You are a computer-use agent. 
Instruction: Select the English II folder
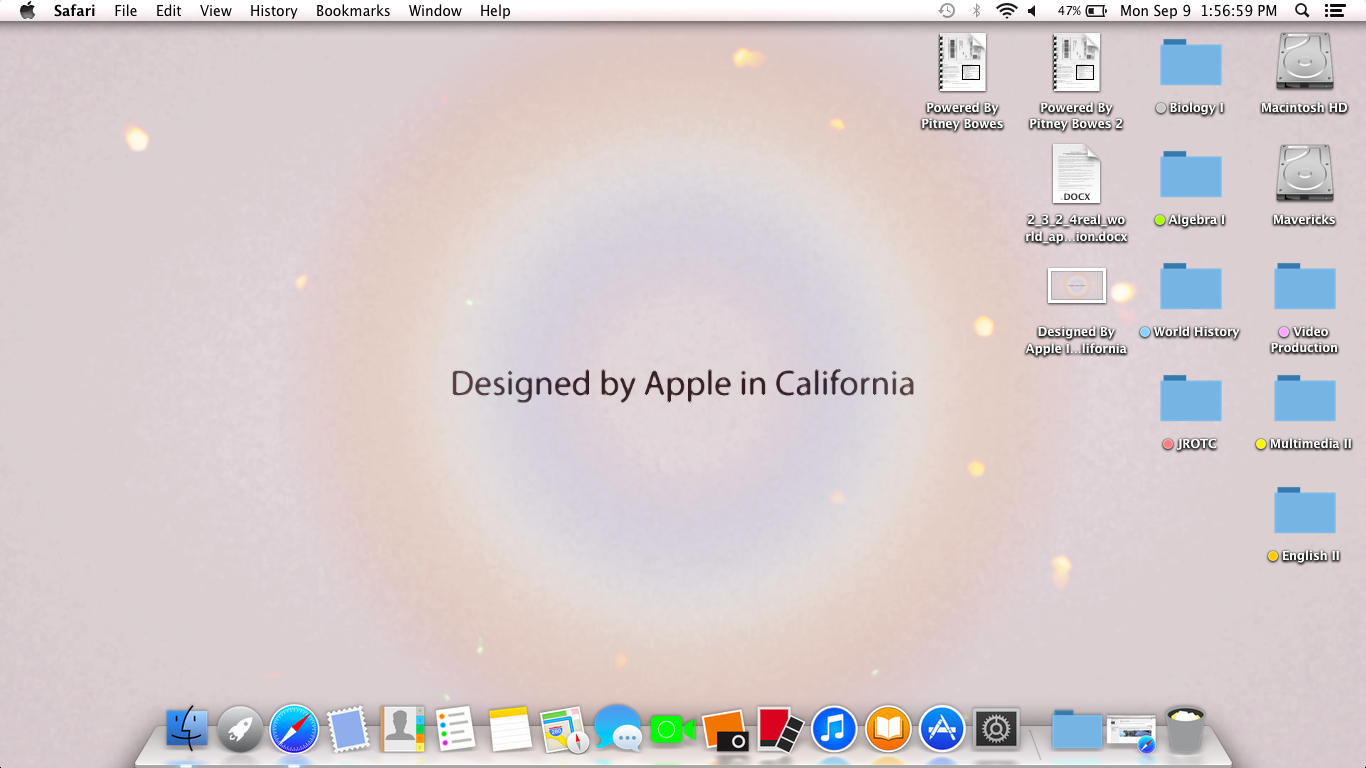pyautogui.click(x=1304, y=510)
